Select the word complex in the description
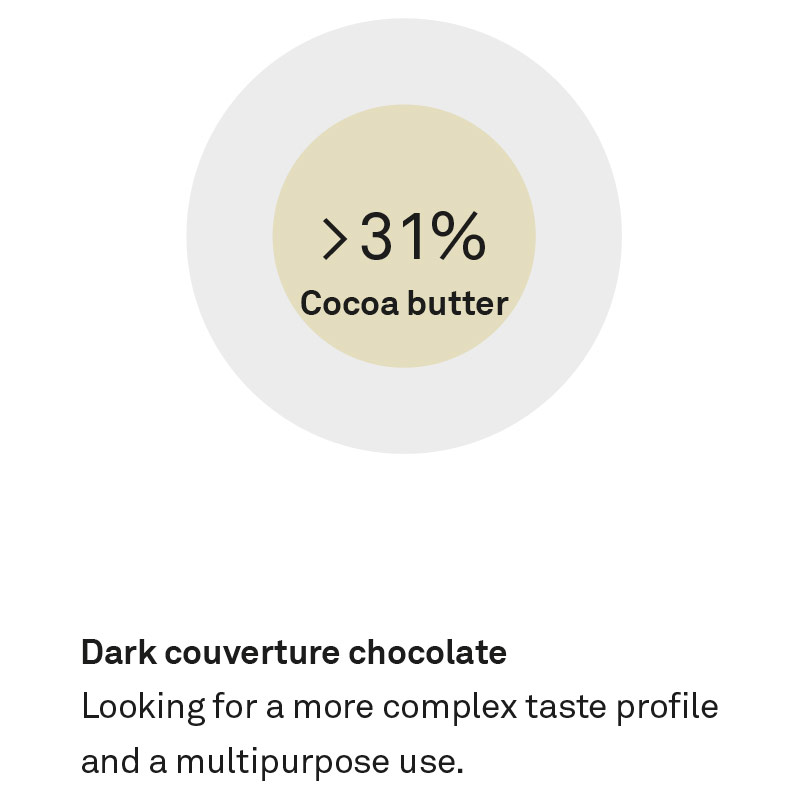Viewport: 800px width, 800px height. pos(450,708)
